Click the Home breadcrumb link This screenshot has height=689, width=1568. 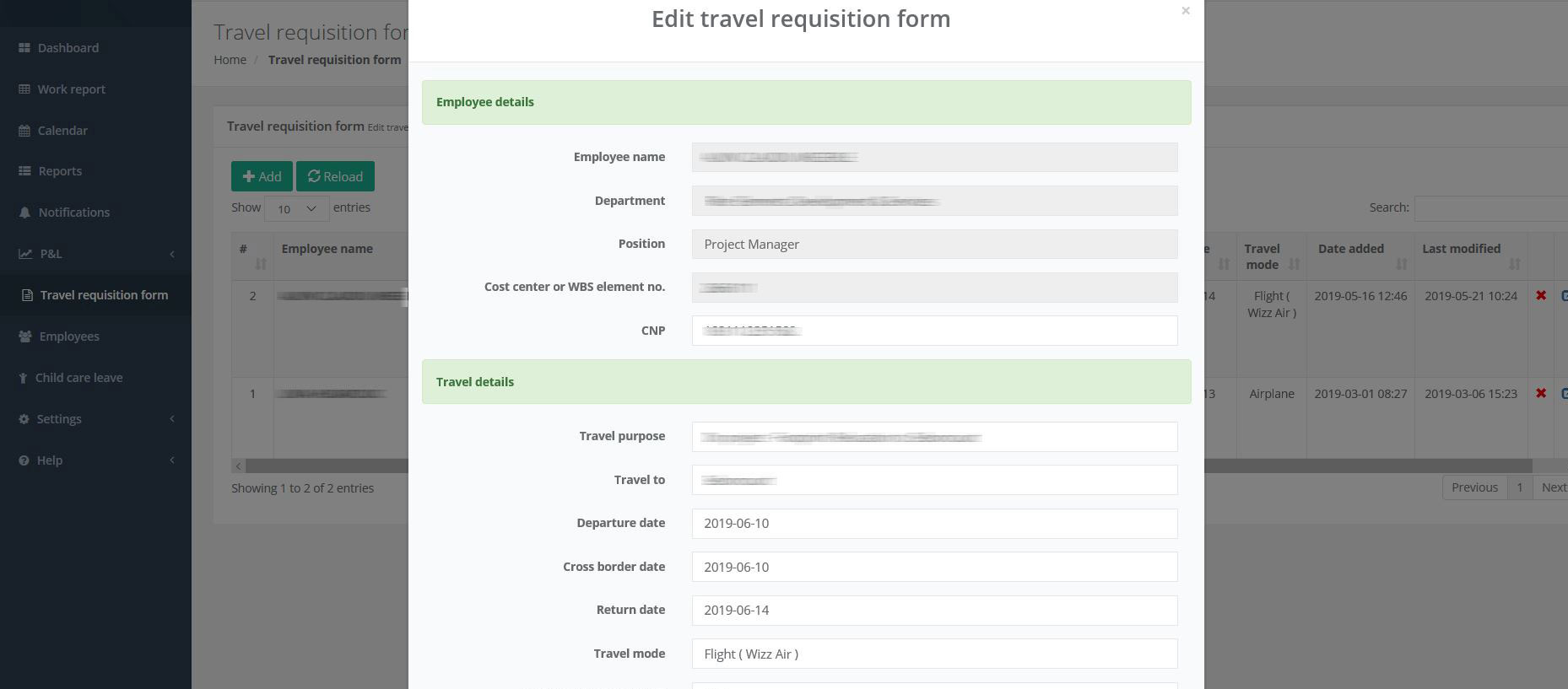pyautogui.click(x=230, y=60)
